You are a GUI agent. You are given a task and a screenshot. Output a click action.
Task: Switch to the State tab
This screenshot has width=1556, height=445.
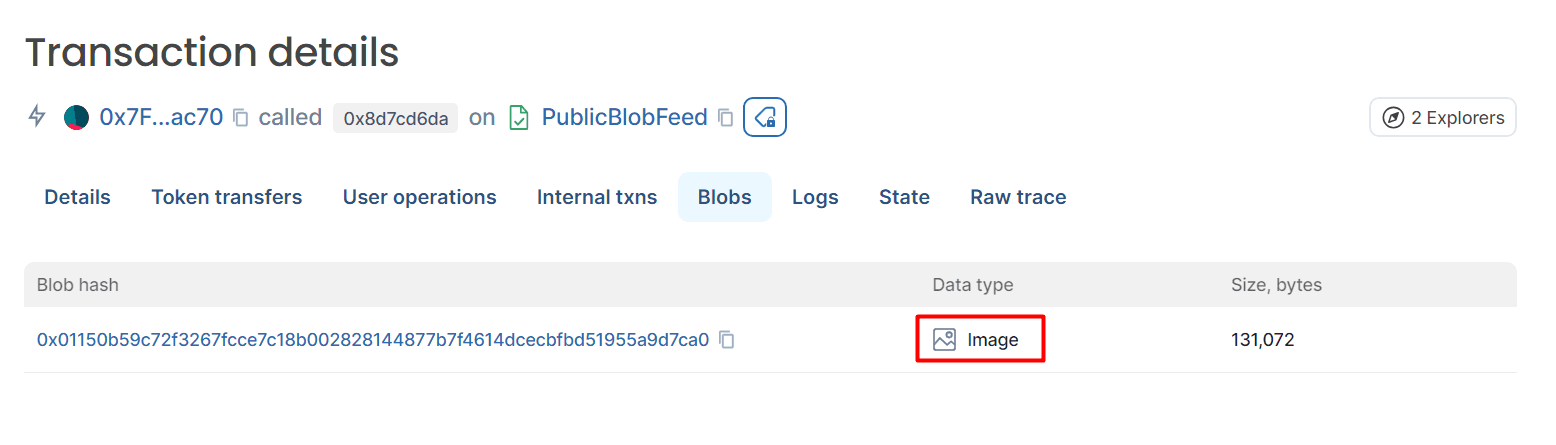pyautogui.click(x=904, y=197)
